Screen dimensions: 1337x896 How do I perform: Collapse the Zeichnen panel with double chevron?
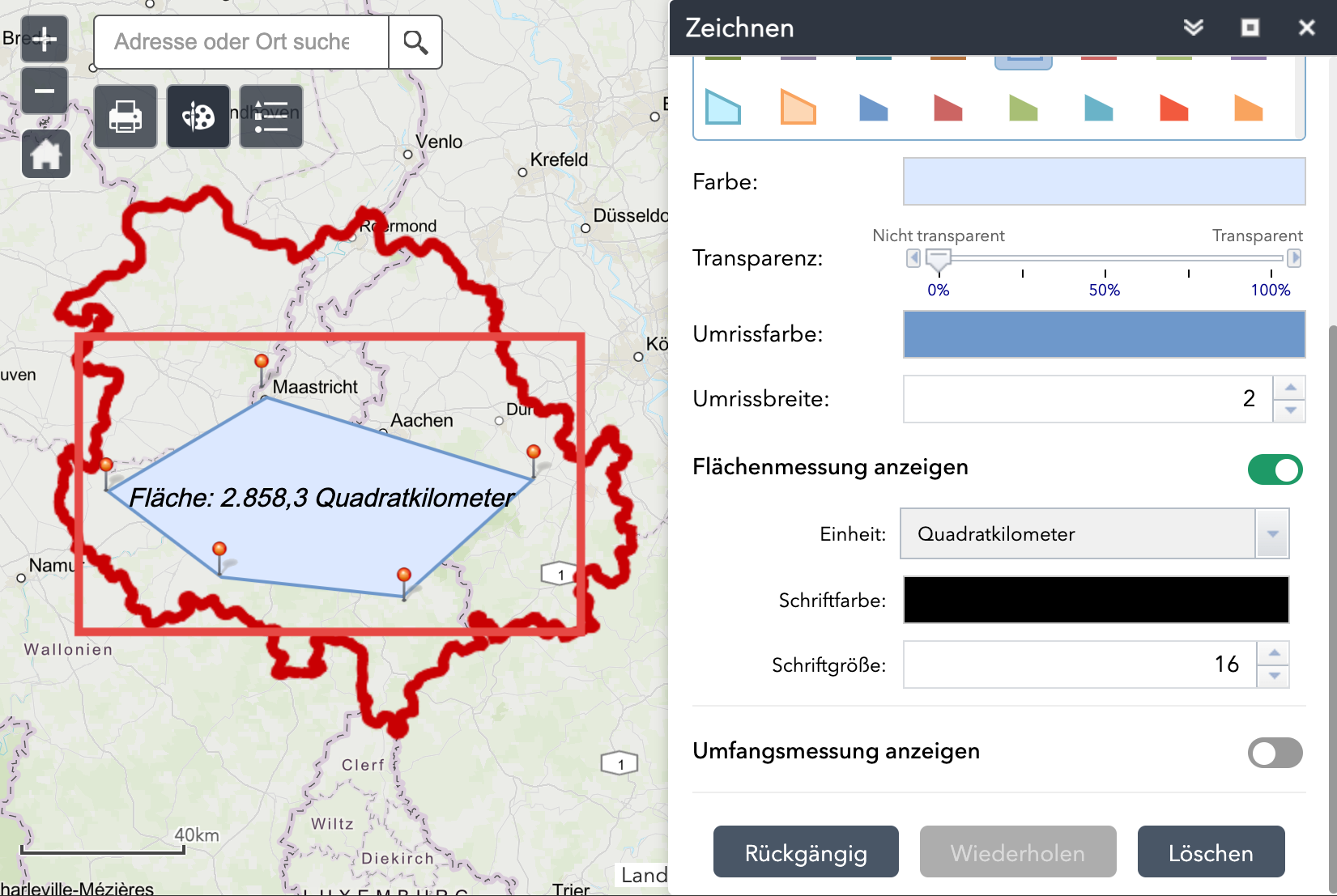tap(1193, 28)
